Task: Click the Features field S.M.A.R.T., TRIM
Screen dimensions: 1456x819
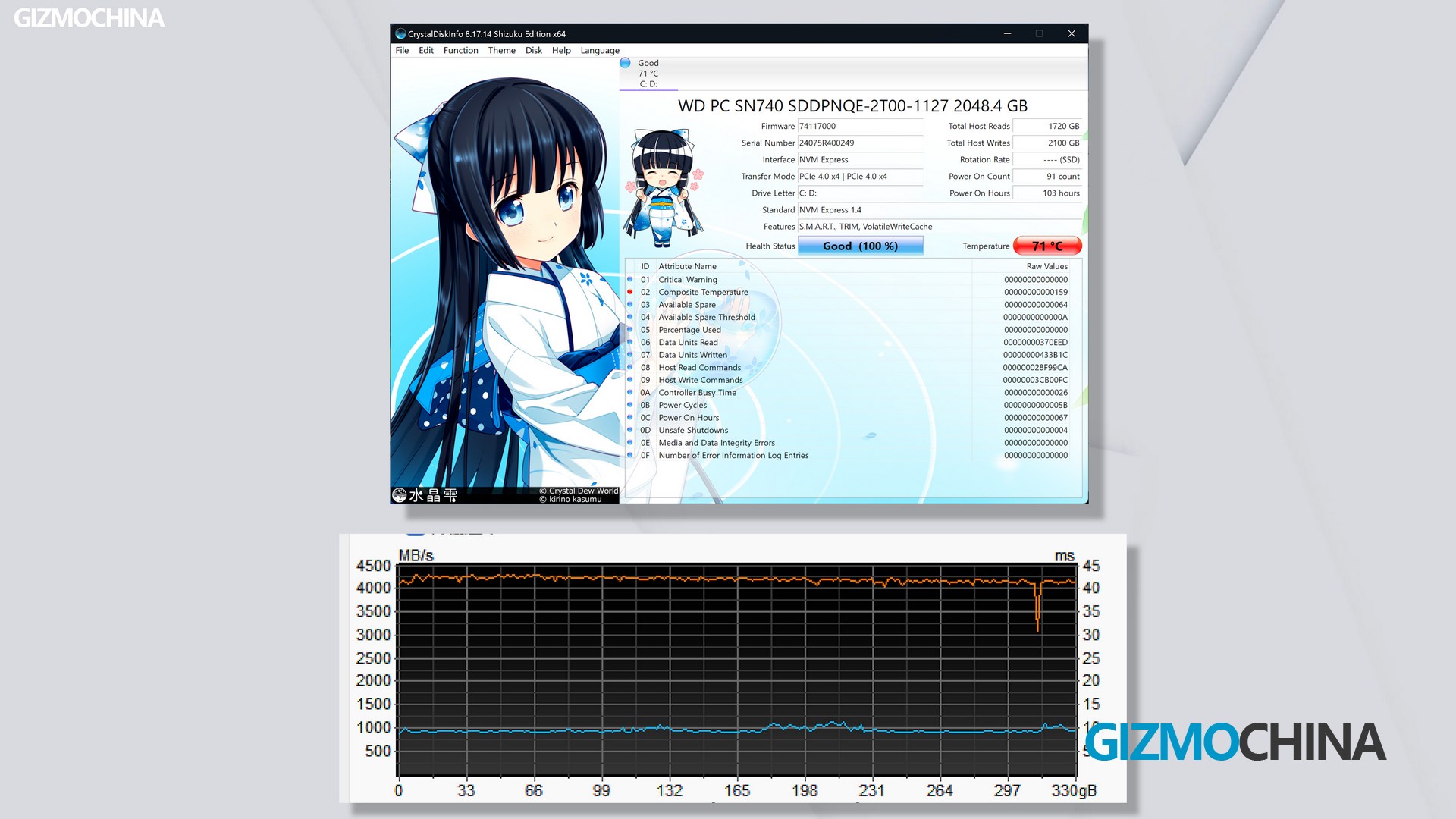Action: coord(940,227)
